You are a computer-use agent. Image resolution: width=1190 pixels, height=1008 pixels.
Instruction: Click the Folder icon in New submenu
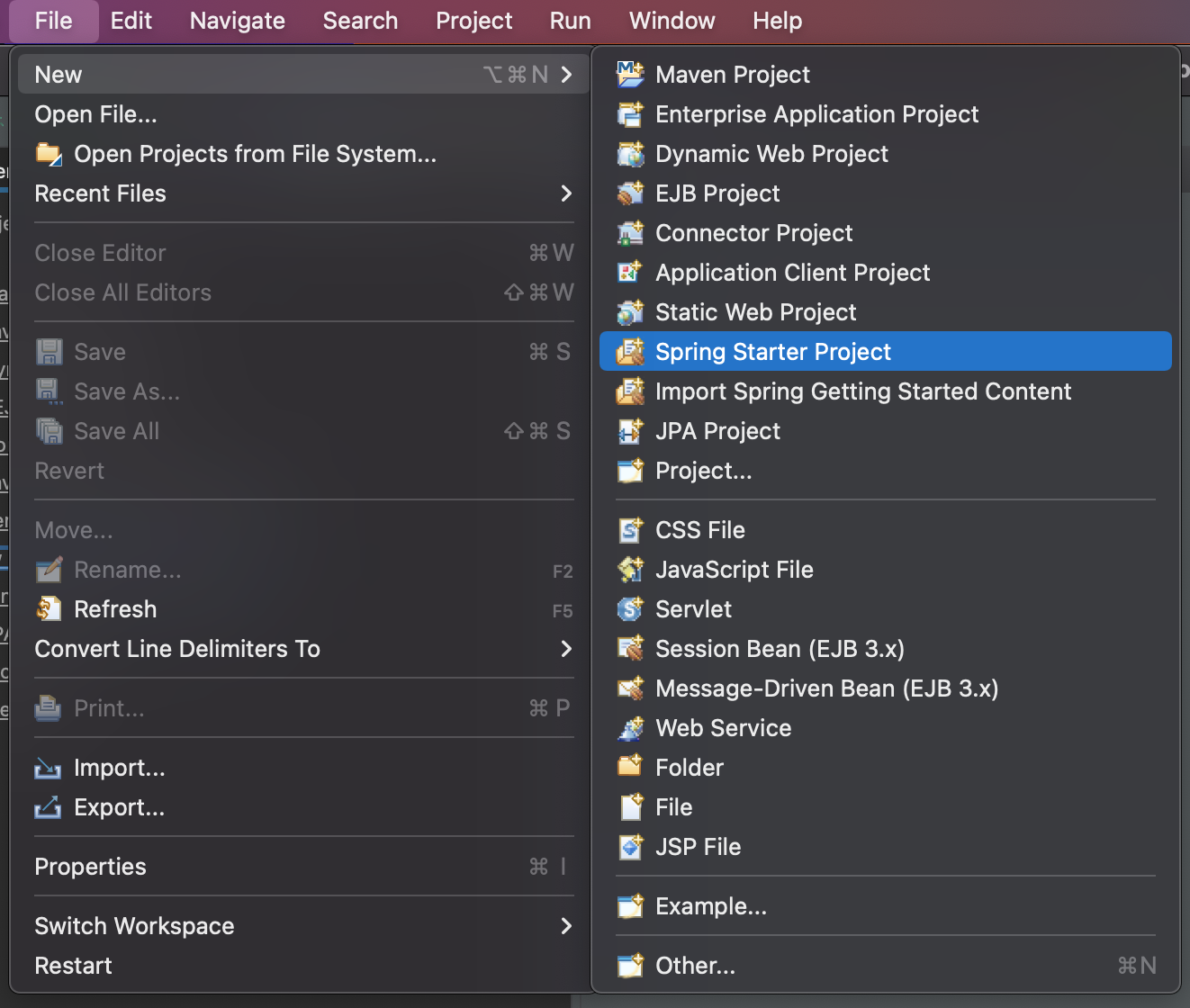click(x=630, y=767)
